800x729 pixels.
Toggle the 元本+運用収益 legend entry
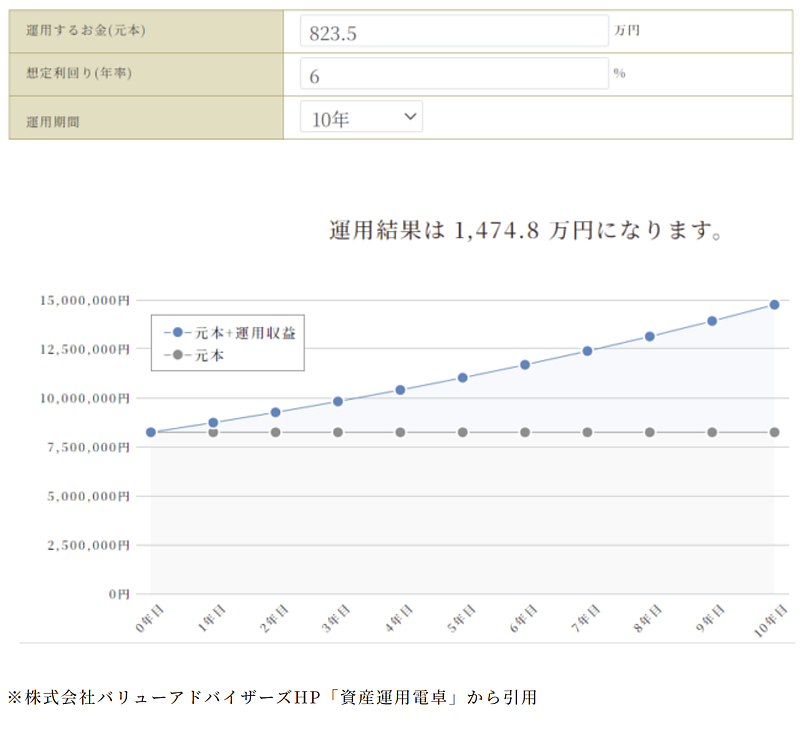coord(230,333)
